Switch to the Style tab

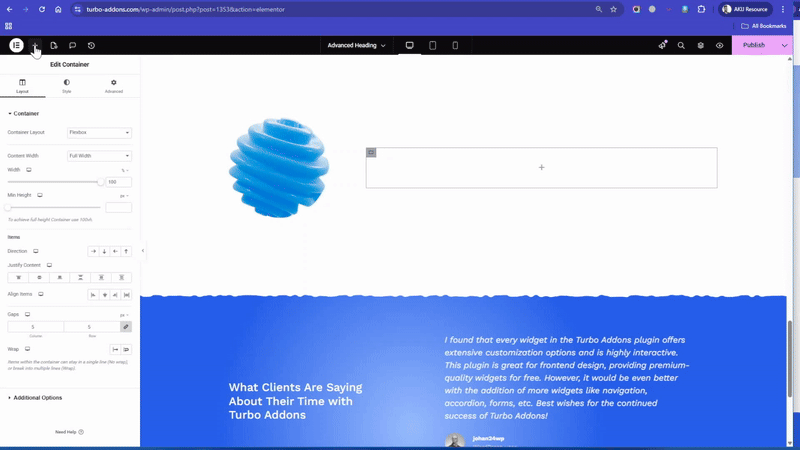(x=67, y=86)
